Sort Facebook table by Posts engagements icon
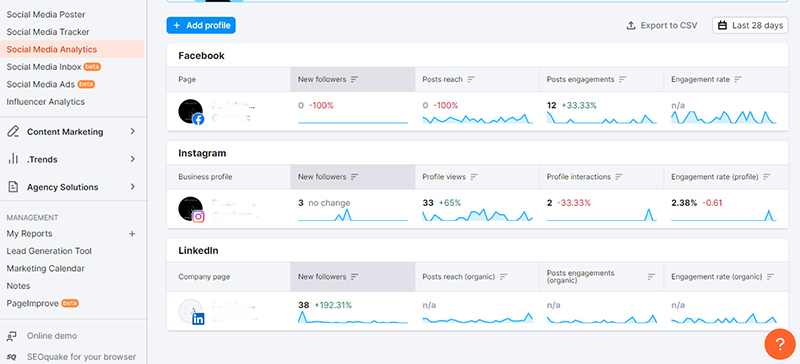This screenshot has height=364, width=800. (622, 80)
